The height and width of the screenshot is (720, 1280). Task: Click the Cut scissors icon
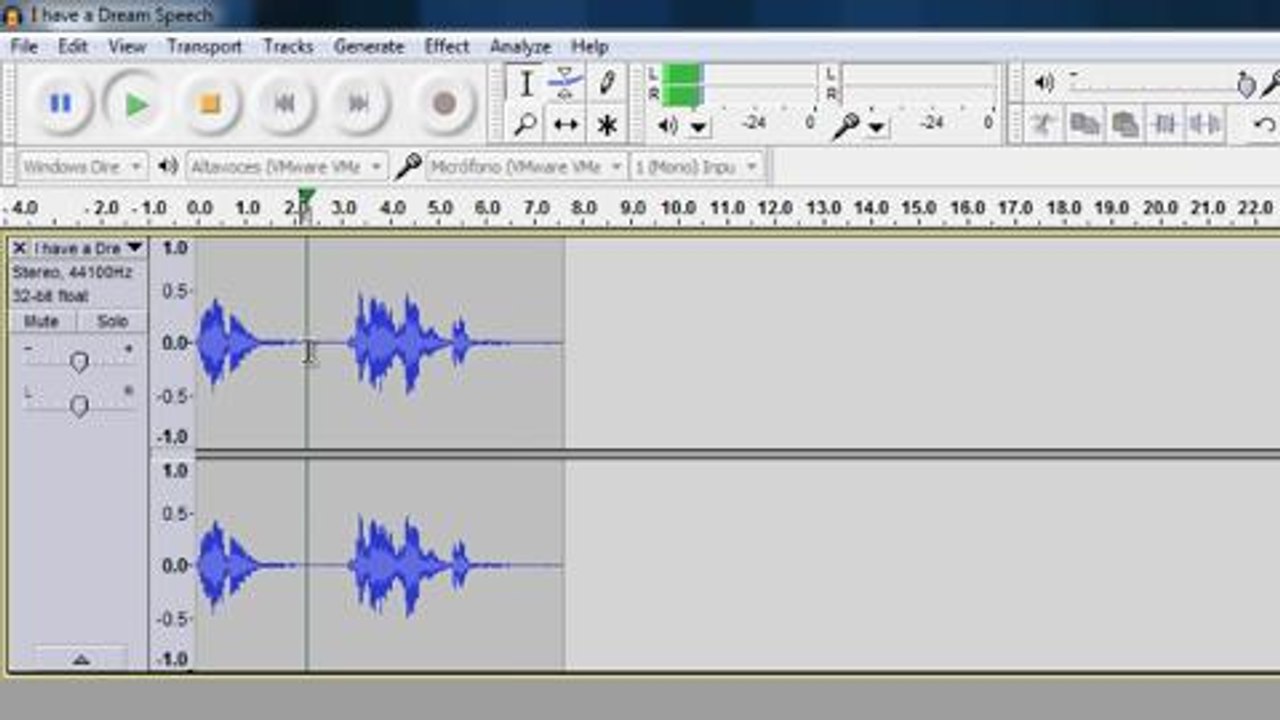tap(1044, 125)
